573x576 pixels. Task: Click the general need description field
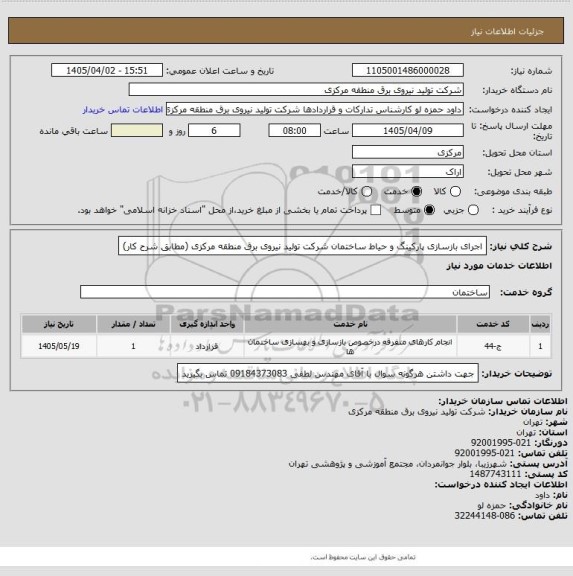[302, 246]
